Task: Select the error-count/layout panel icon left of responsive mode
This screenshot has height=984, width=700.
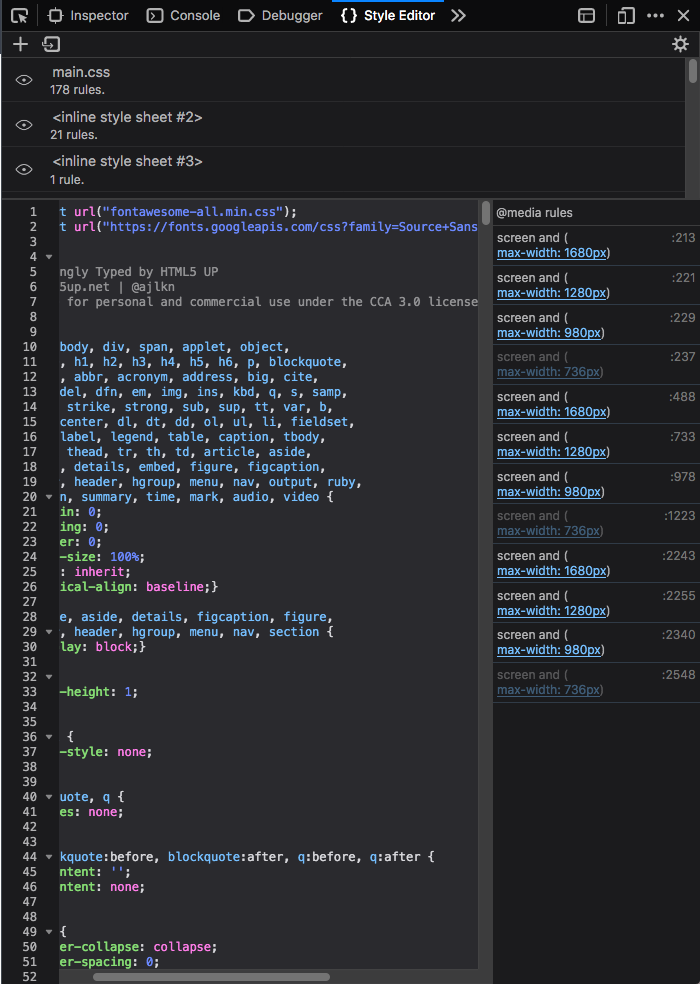Action: [x=587, y=15]
